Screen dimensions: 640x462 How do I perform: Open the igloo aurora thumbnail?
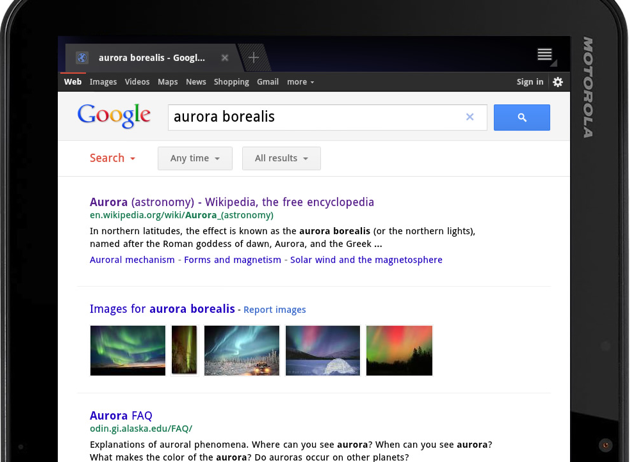[323, 350]
